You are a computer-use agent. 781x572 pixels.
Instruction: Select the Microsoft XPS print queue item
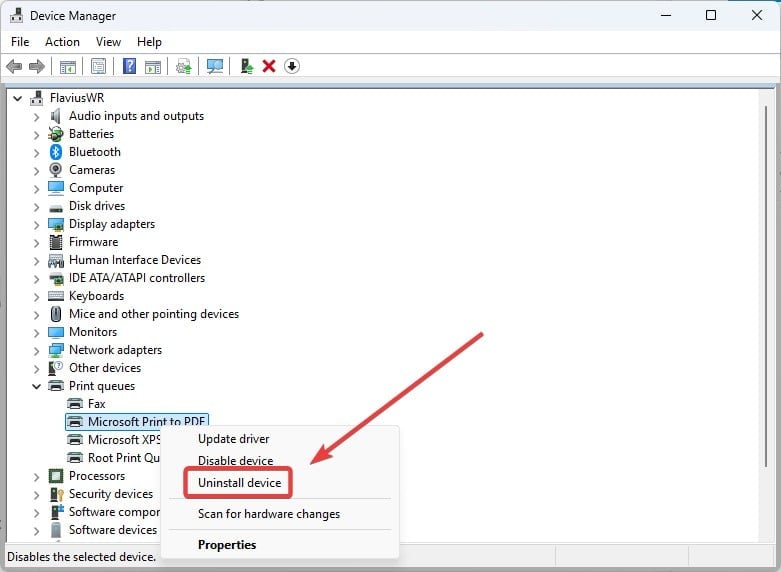pyautogui.click(x=124, y=439)
